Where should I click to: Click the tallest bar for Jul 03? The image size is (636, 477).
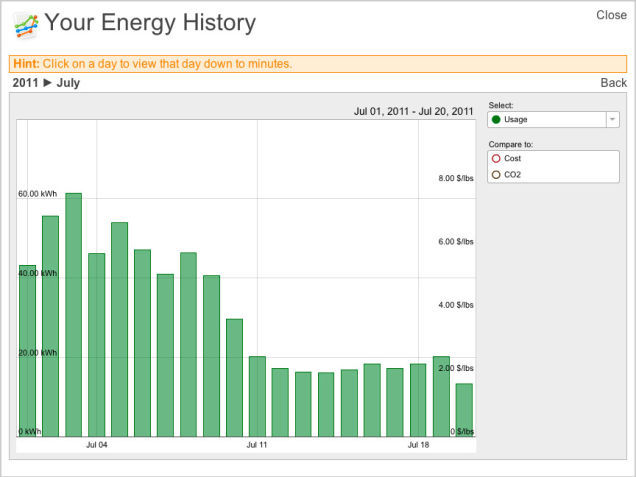(74, 315)
